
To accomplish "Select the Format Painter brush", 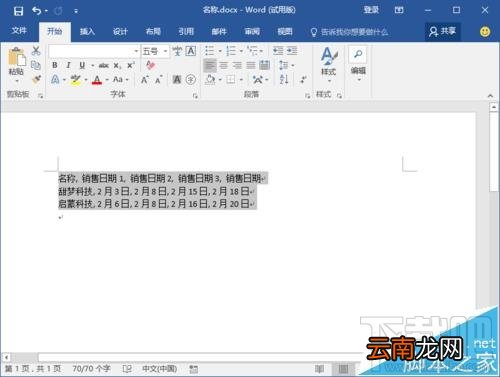I will coord(36,79).
